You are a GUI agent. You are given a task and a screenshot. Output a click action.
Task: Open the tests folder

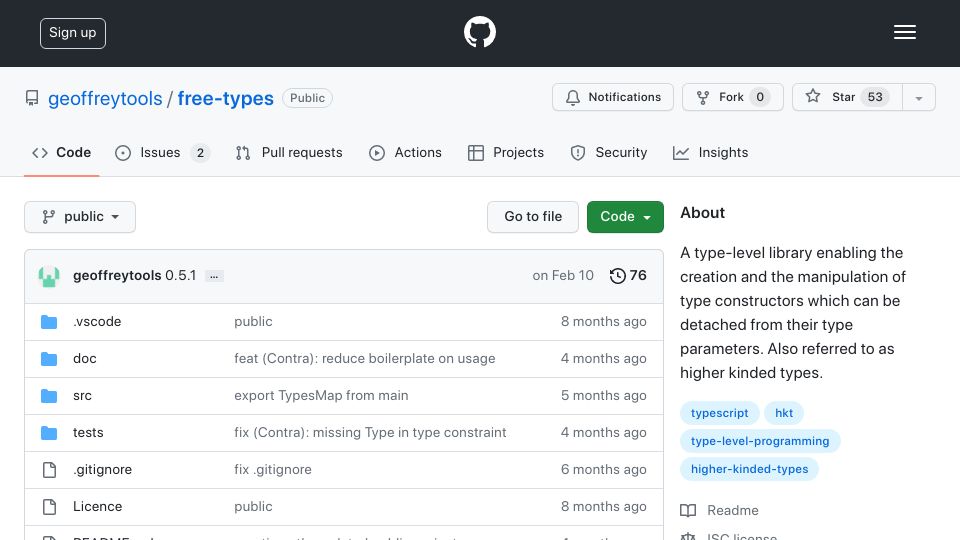click(x=88, y=433)
